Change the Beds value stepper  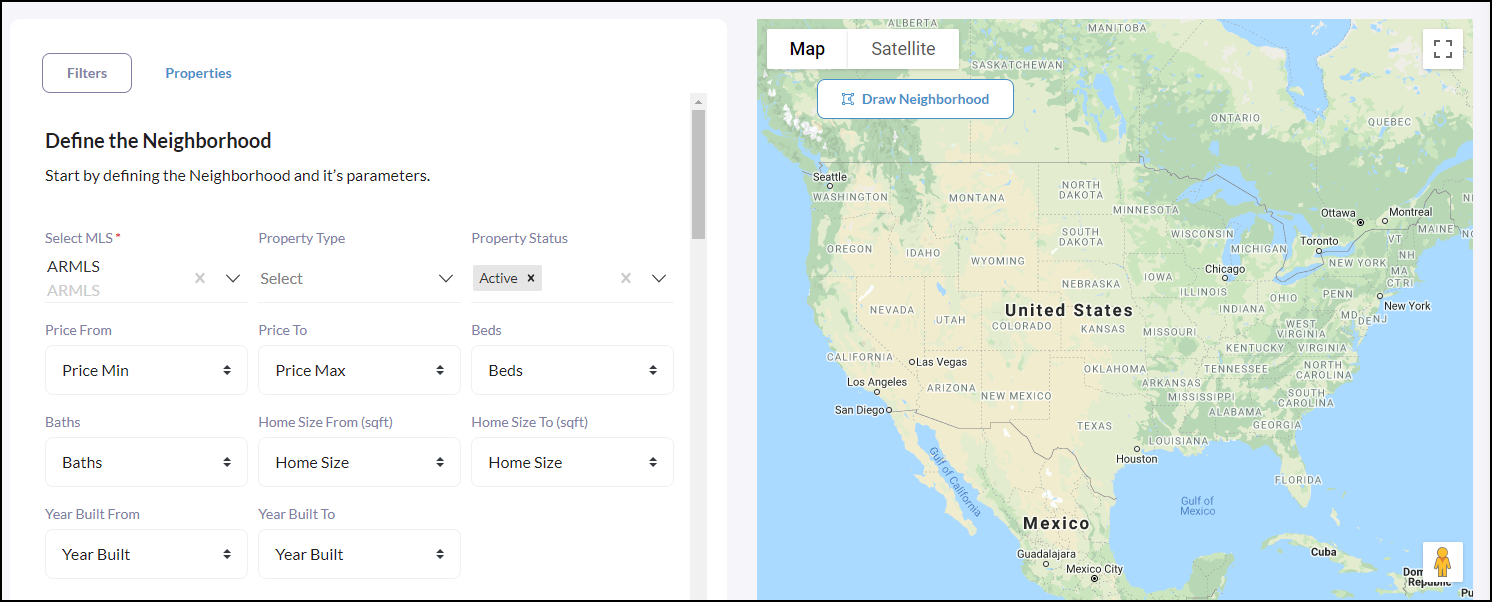click(x=652, y=370)
